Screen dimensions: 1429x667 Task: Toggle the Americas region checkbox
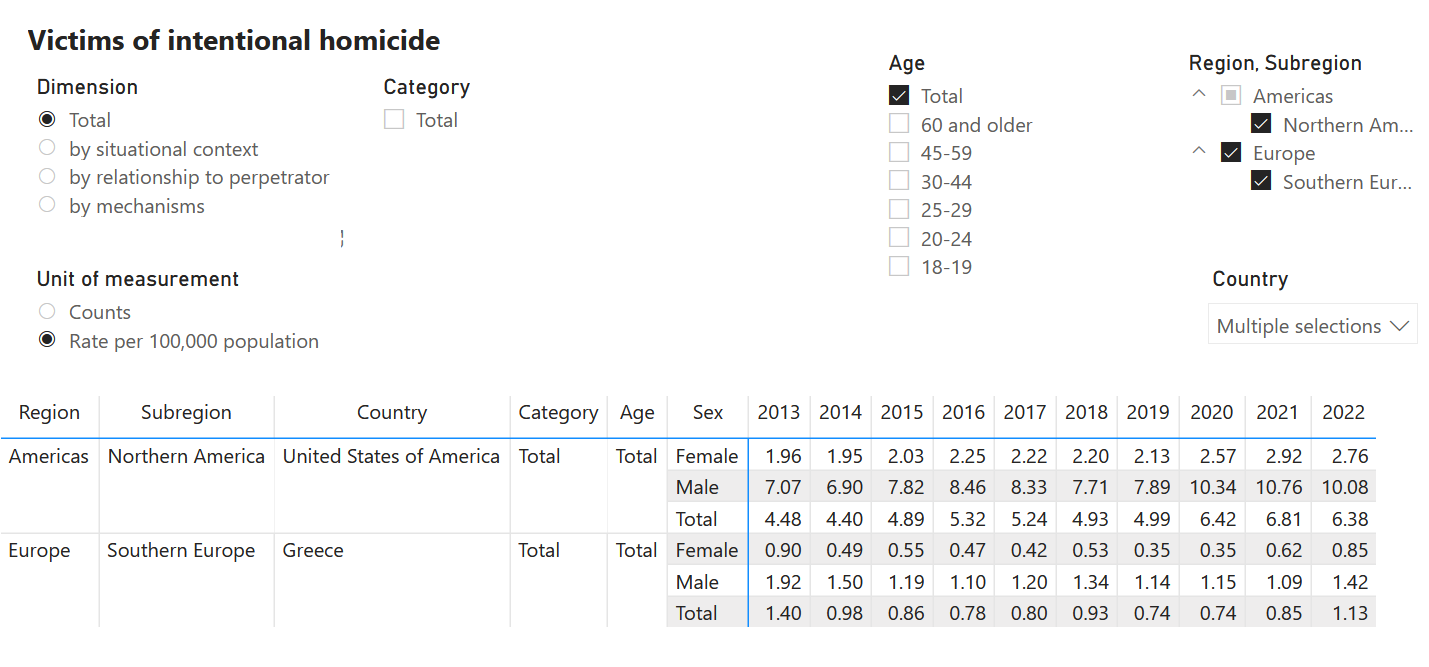pyautogui.click(x=1231, y=96)
